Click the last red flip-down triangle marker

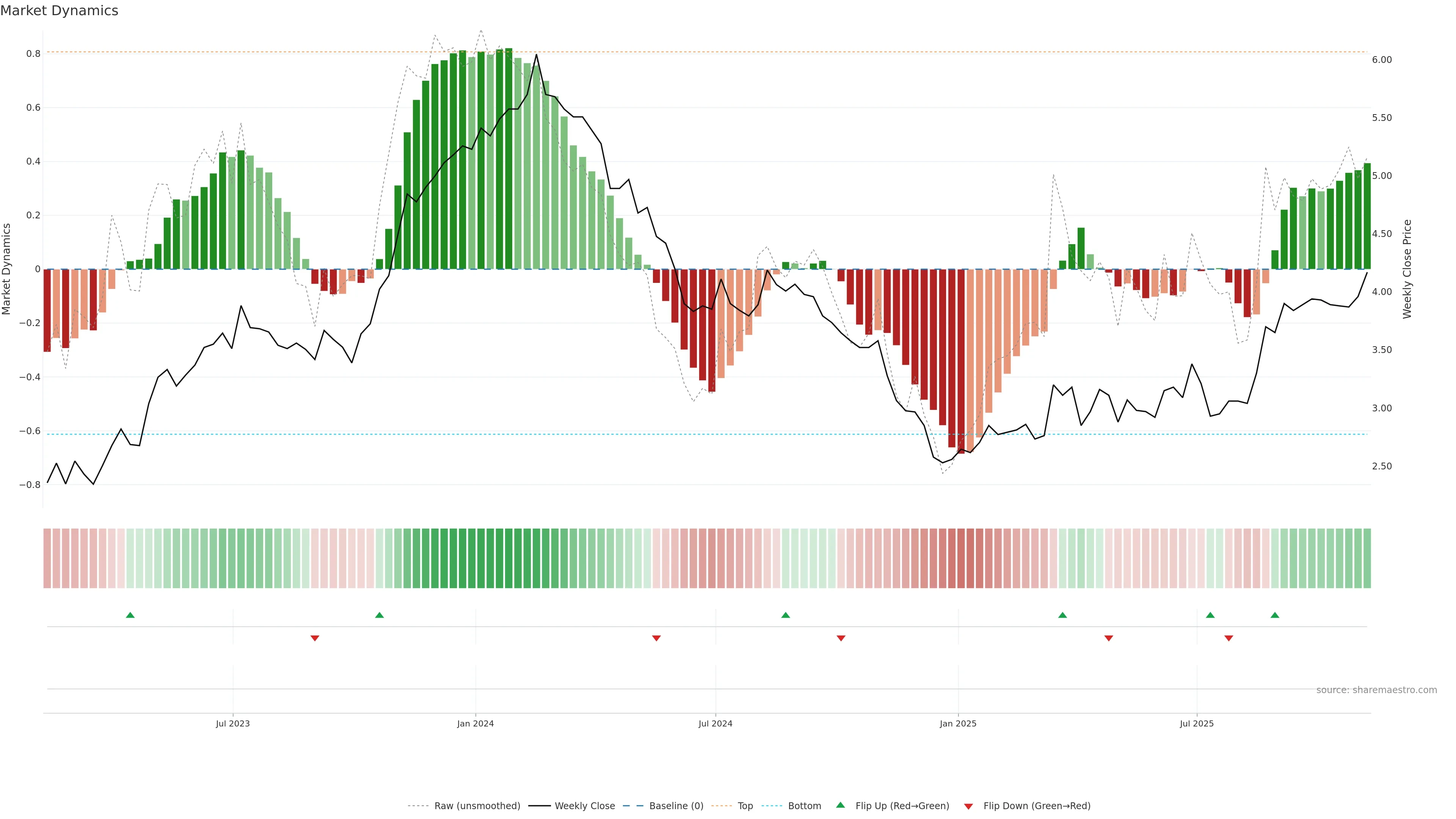1229,638
